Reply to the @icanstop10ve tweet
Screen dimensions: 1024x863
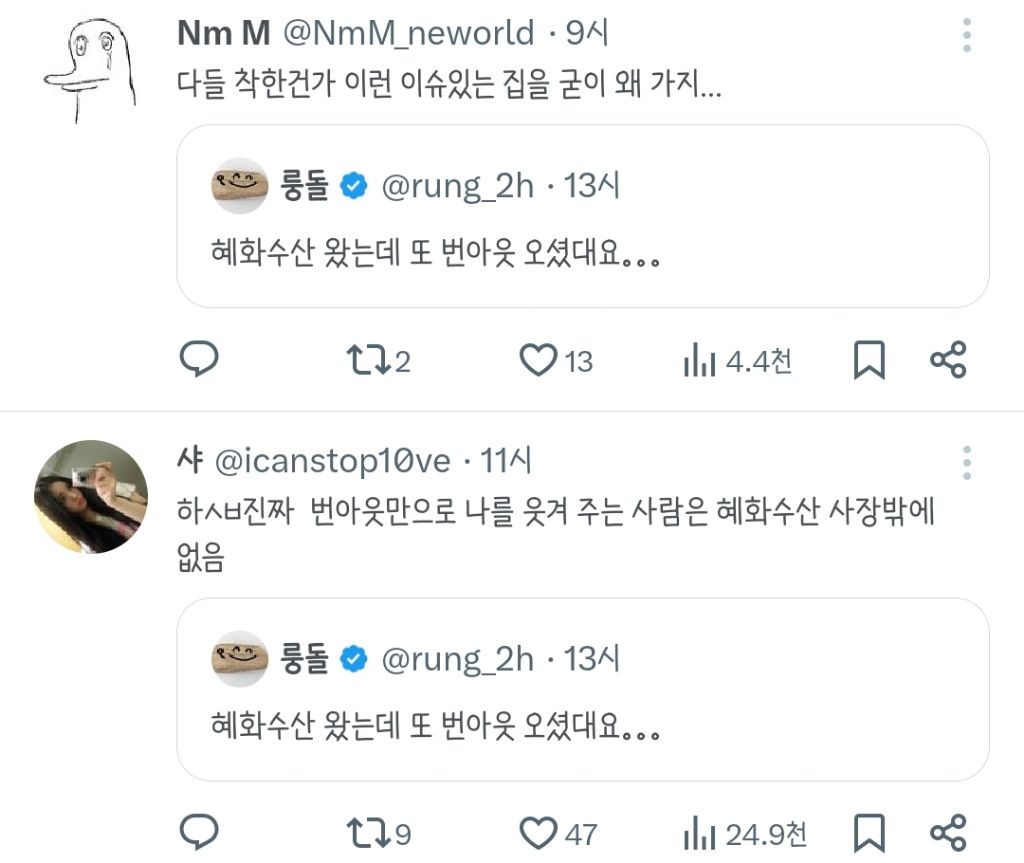point(199,832)
